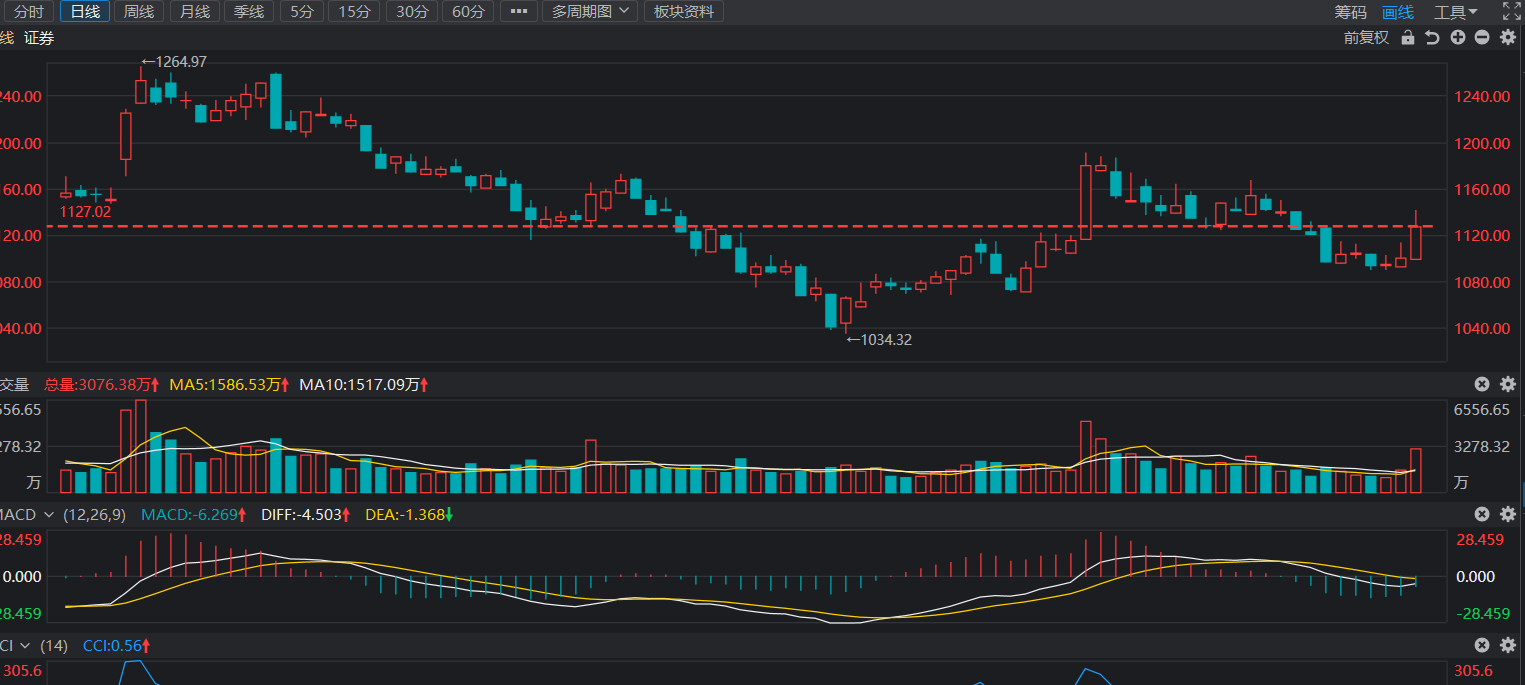Toggle the 筹码 chip distribution view
Viewport: 1525px width, 685px height.
1350,12
